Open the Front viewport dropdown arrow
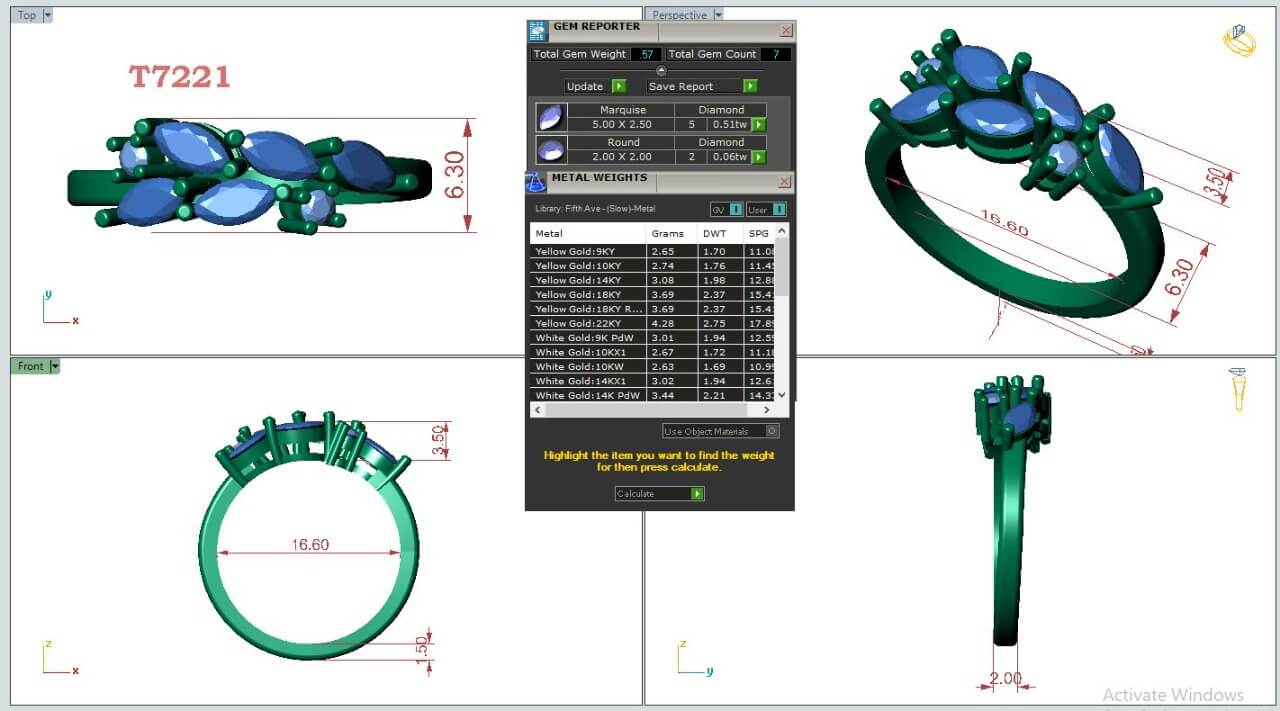The height and width of the screenshot is (711, 1280). [x=54, y=366]
